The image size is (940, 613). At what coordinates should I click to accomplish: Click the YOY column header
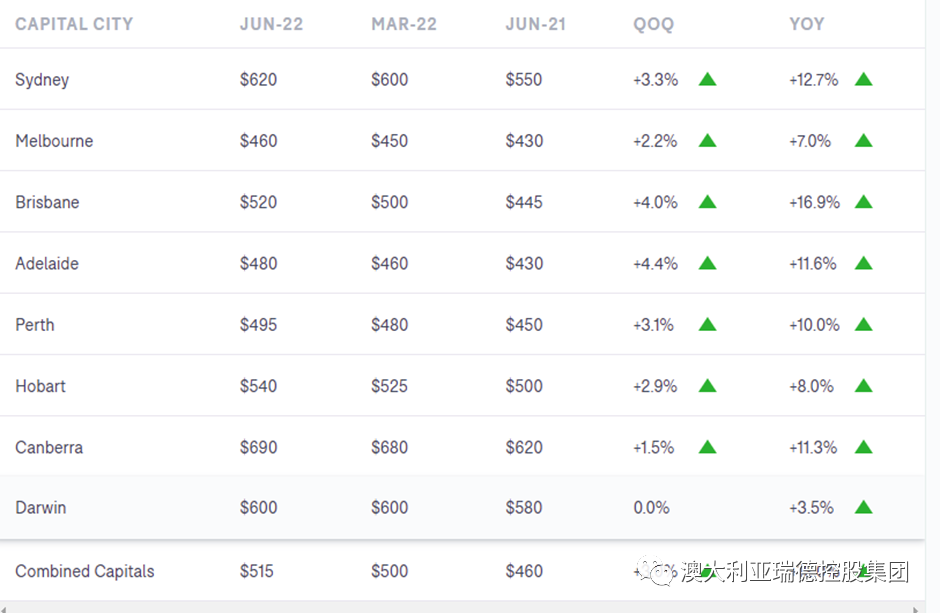click(807, 24)
